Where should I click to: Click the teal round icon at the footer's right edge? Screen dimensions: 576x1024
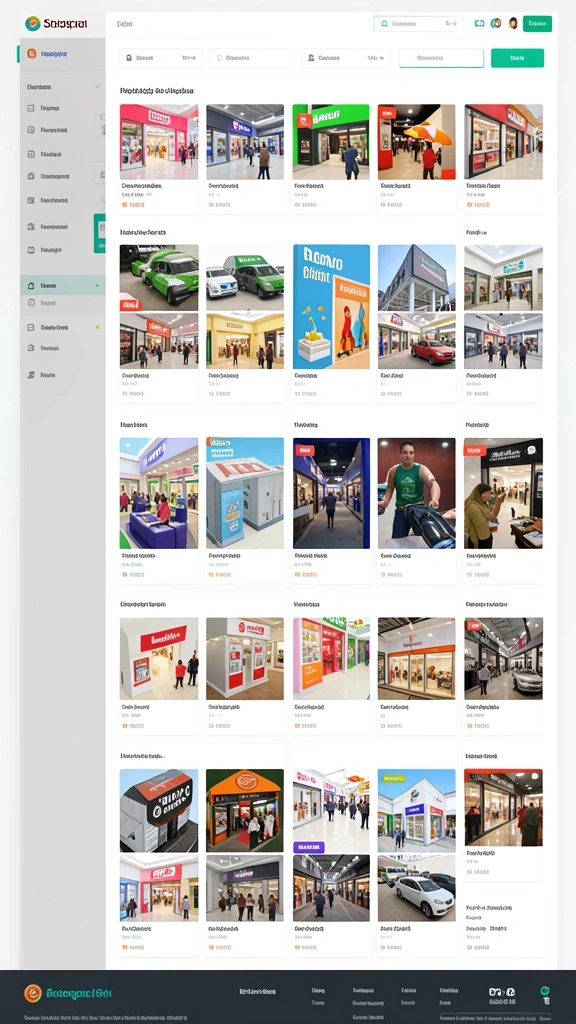pos(545,991)
